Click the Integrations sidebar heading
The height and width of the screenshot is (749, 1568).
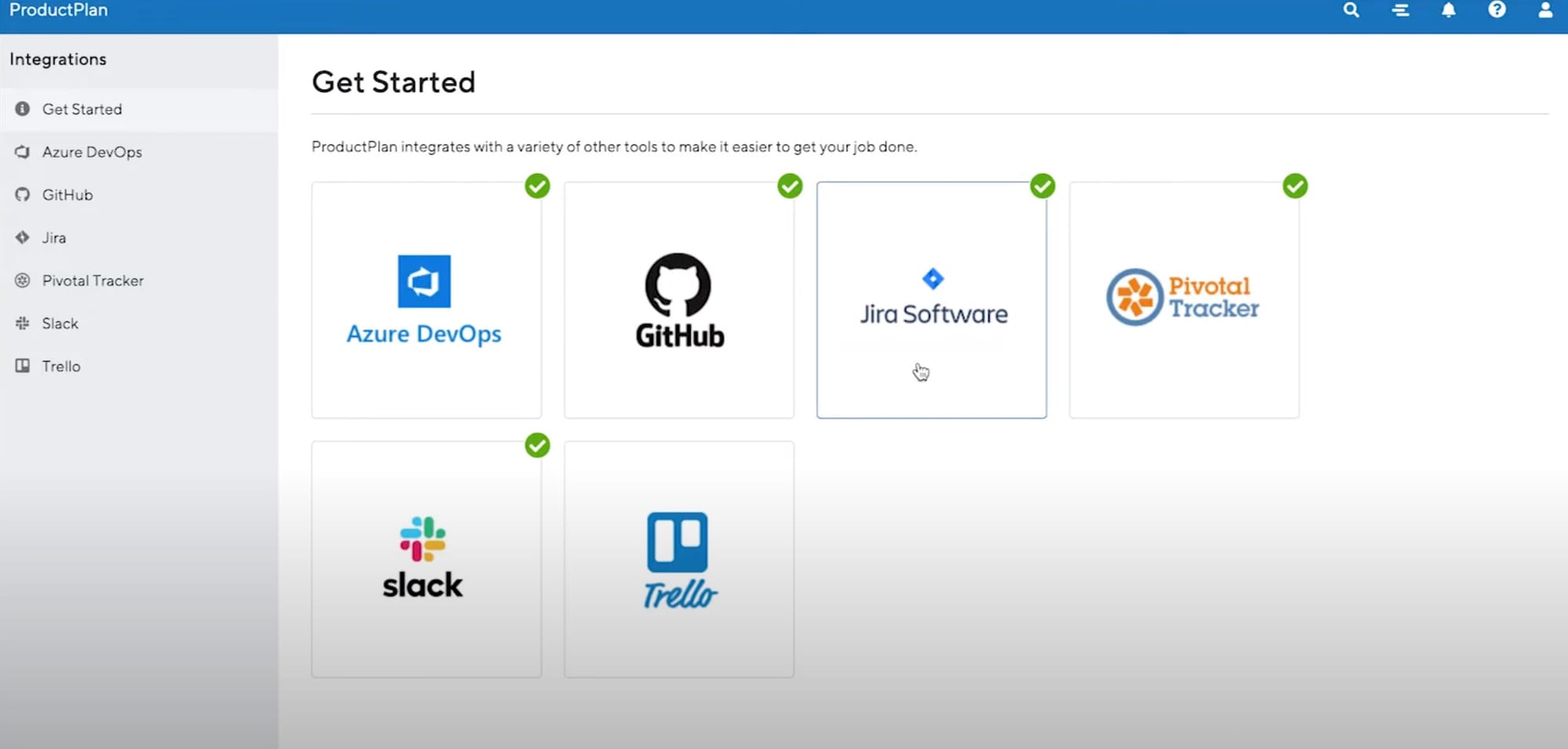pos(58,60)
